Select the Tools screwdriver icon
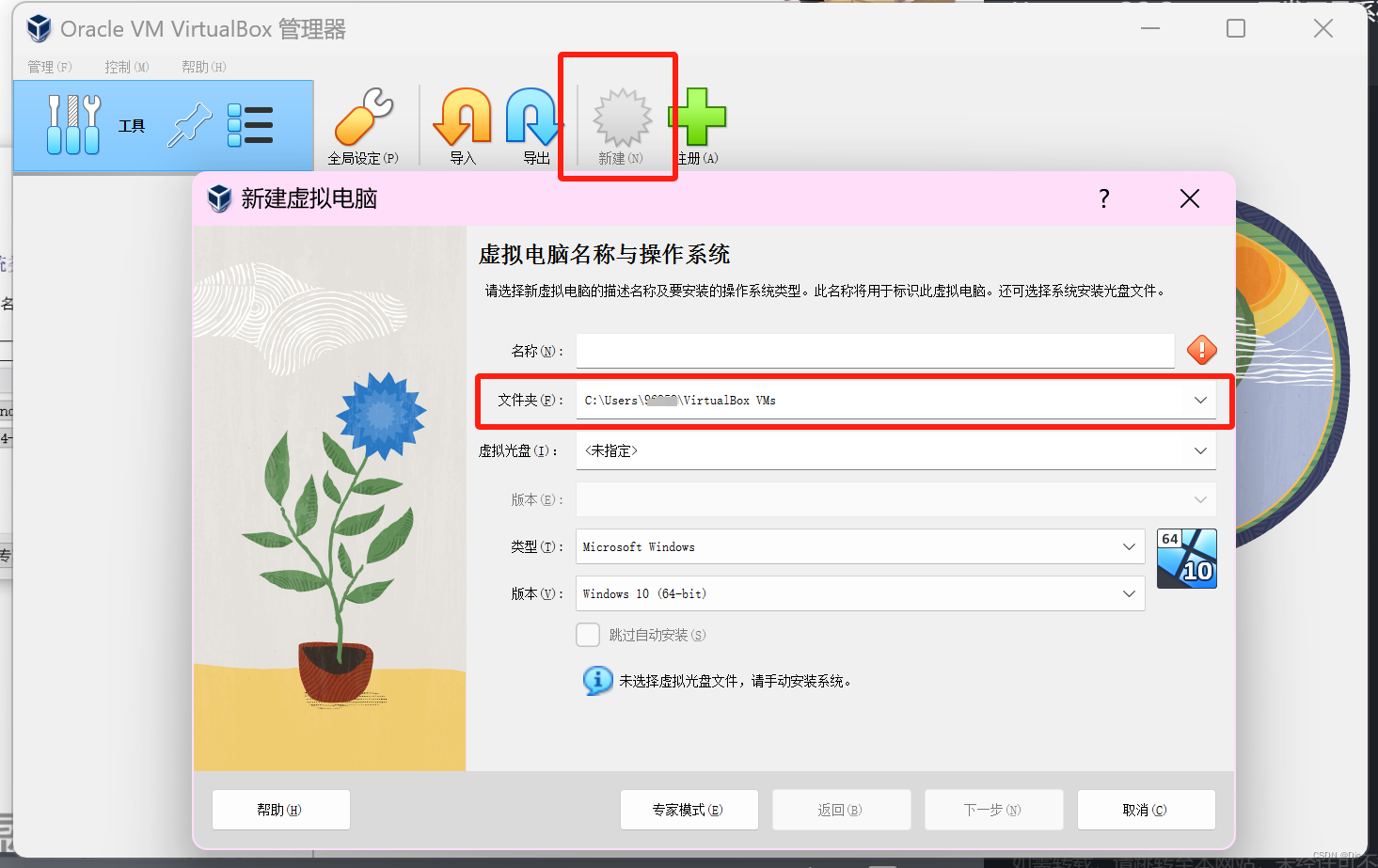 click(x=73, y=124)
